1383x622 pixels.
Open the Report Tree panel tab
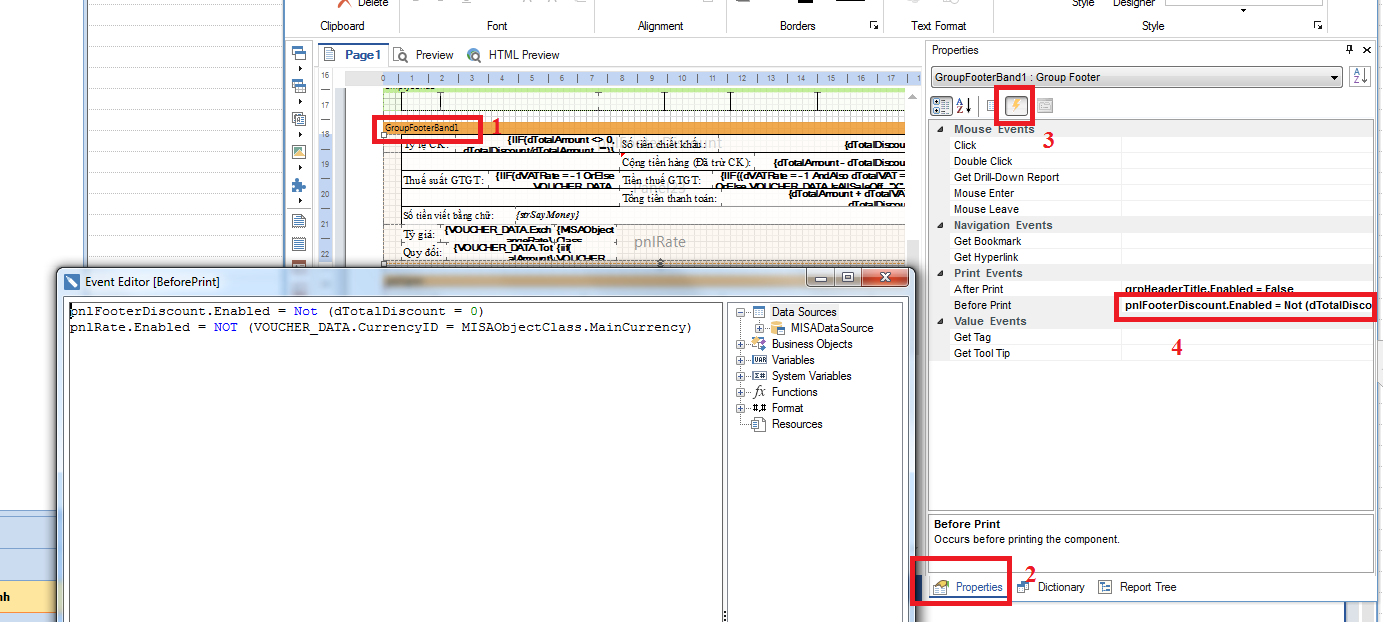click(x=1137, y=587)
